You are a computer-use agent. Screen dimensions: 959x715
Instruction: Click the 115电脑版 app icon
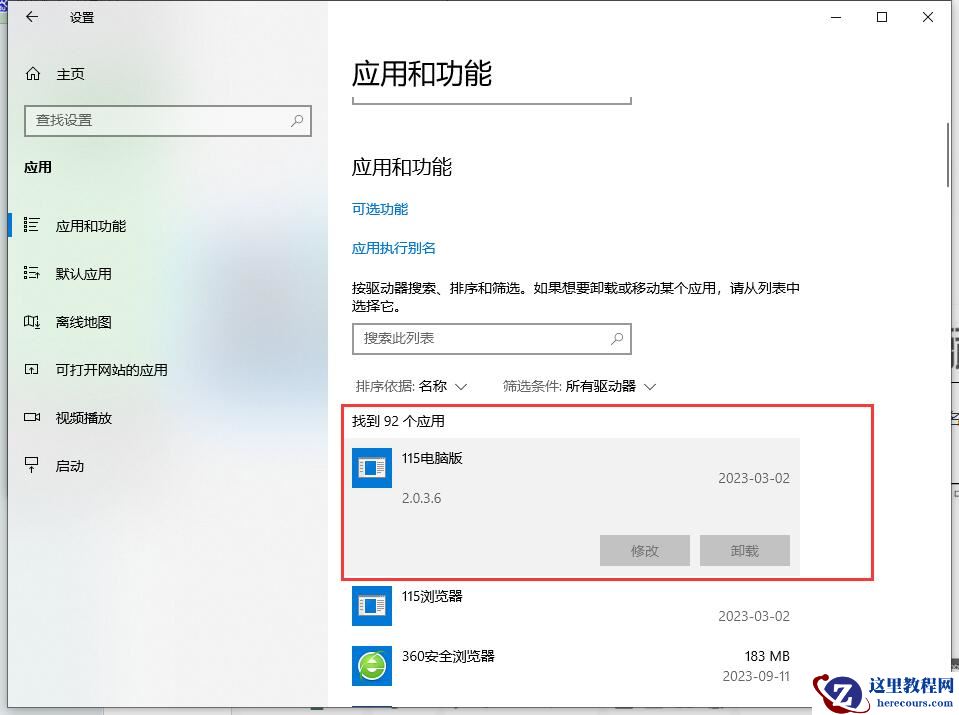point(371,467)
